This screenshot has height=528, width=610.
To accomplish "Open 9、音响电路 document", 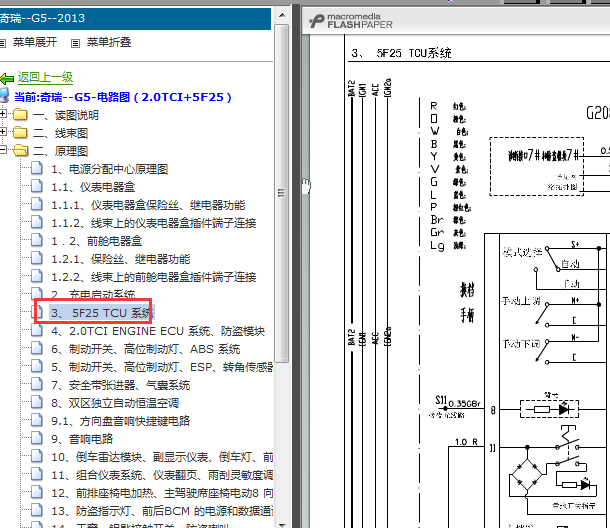I will [x=82, y=439].
